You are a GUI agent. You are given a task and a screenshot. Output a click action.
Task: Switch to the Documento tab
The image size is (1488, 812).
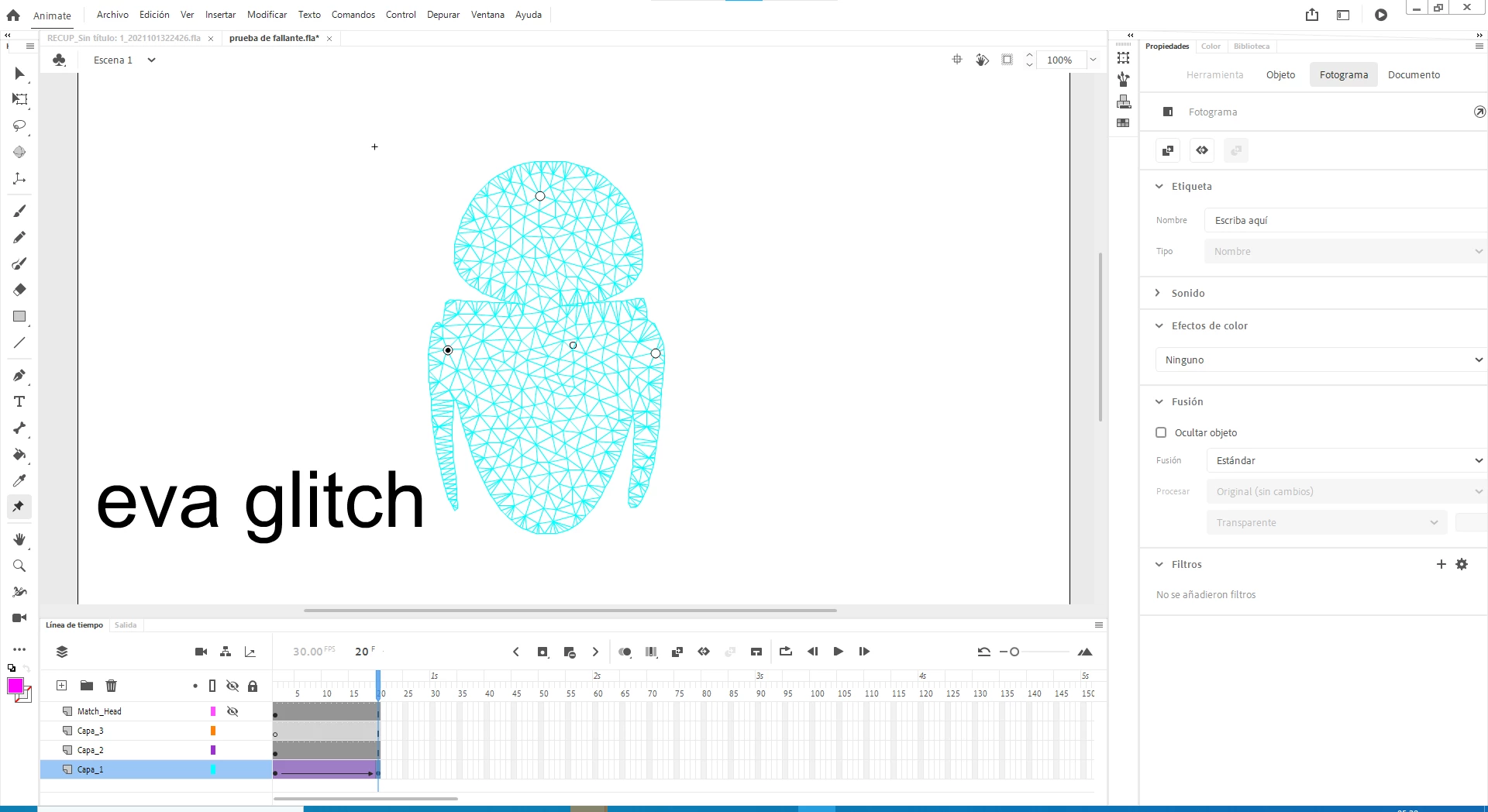point(1414,74)
